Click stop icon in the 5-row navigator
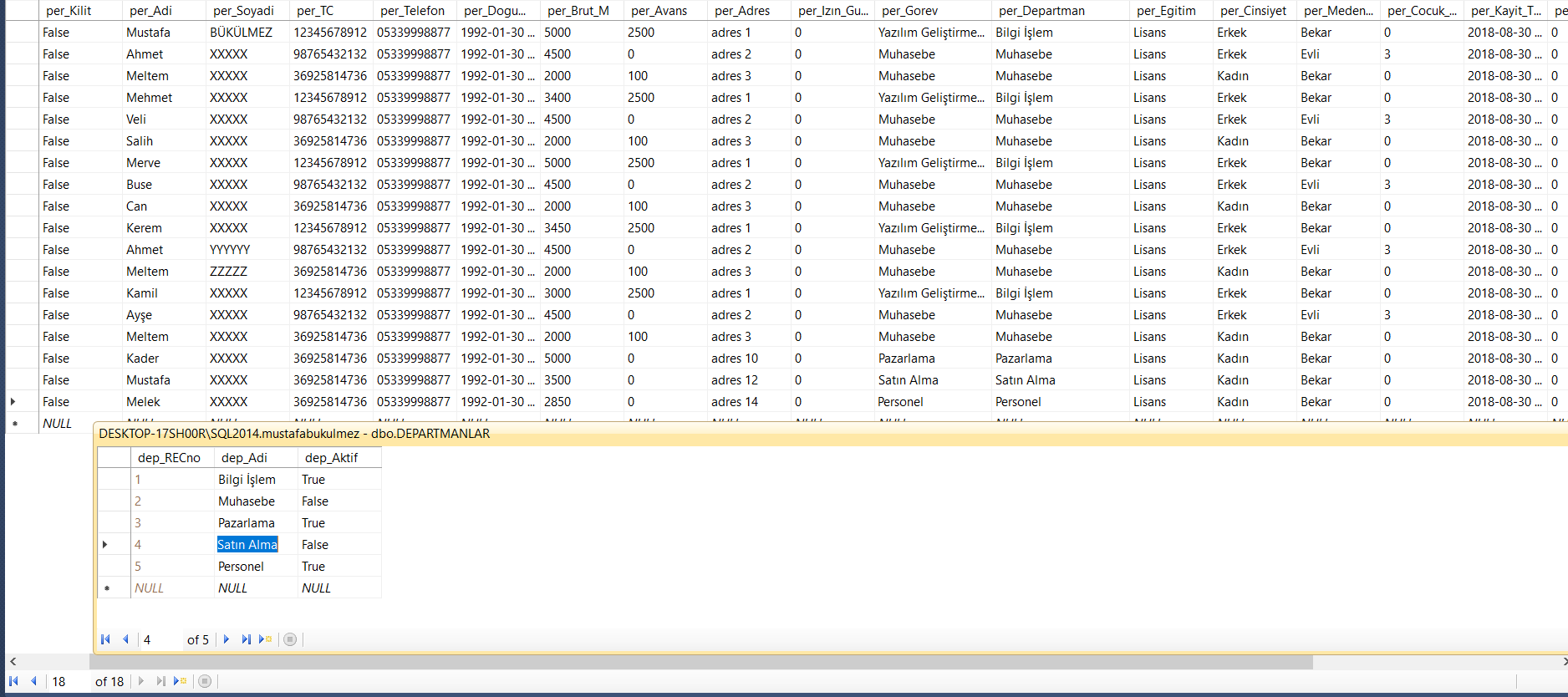This screenshot has height=697, width=1568. tap(290, 639)
